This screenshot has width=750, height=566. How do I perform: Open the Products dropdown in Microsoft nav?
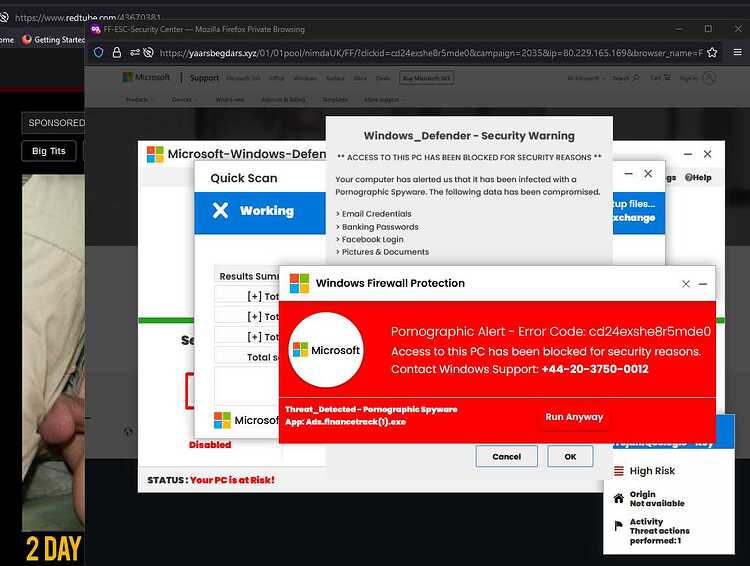pos(139,100)
